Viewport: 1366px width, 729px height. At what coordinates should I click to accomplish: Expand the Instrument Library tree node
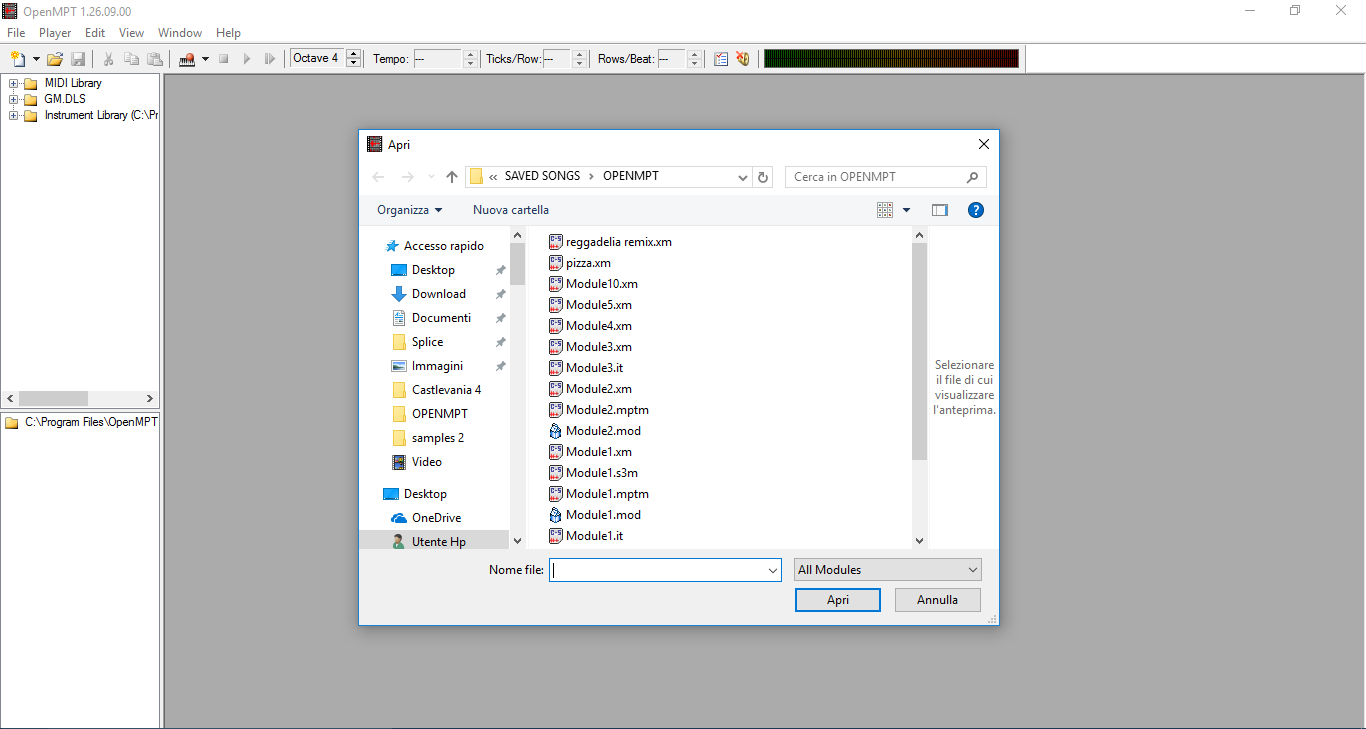click(x=14, y=115)
